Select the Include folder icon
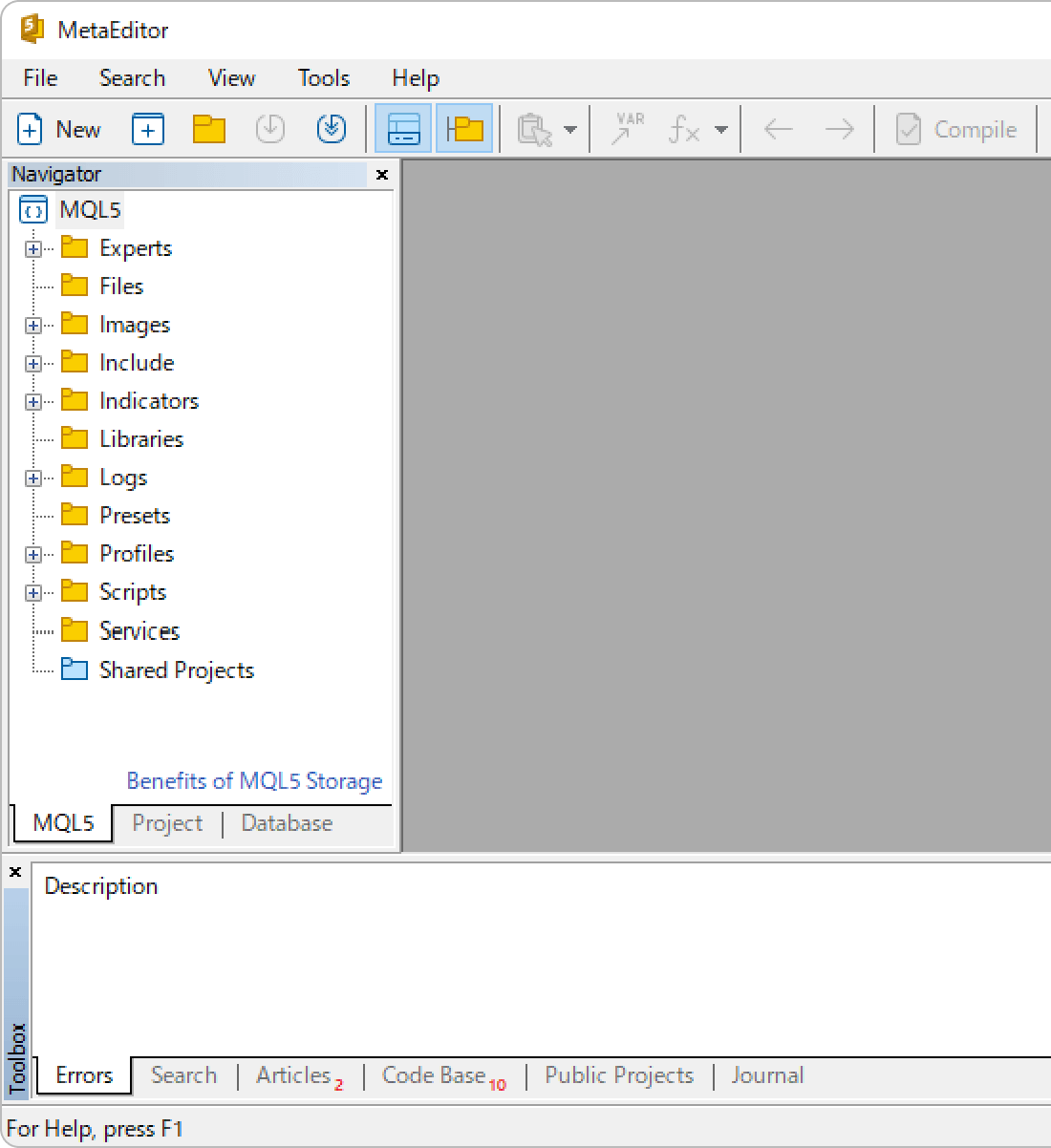The height and width of the screenshot is (1148, 1051). coord(75,362)
